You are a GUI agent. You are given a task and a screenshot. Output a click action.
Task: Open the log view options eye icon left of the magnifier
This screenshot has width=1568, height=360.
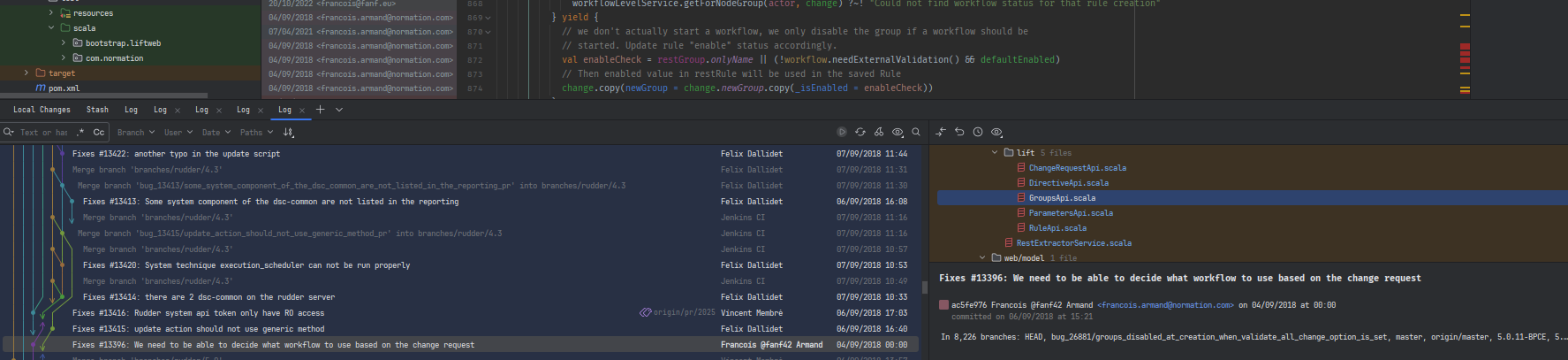(x=898, y=132)
